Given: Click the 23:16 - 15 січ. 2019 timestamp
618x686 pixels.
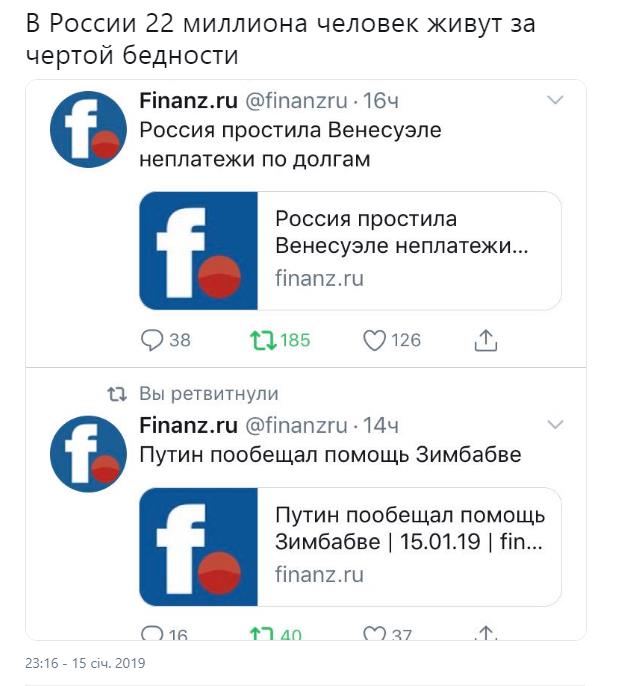Looking at the screenshot, I should coord(85,662).
